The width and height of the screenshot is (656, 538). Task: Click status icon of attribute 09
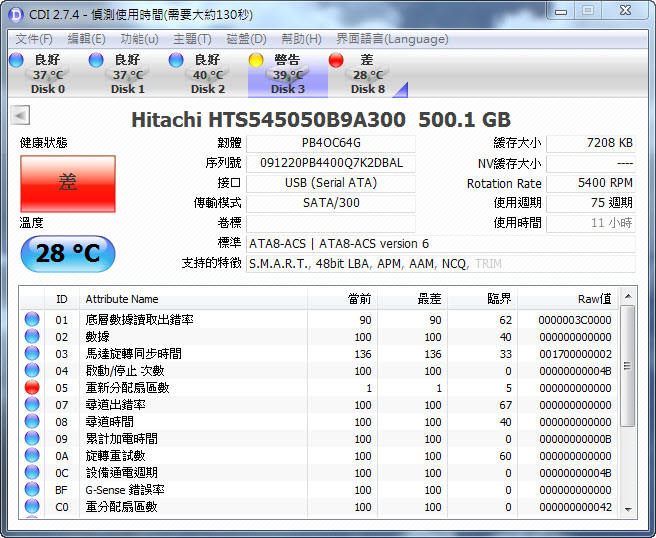[x=32, y=439]
